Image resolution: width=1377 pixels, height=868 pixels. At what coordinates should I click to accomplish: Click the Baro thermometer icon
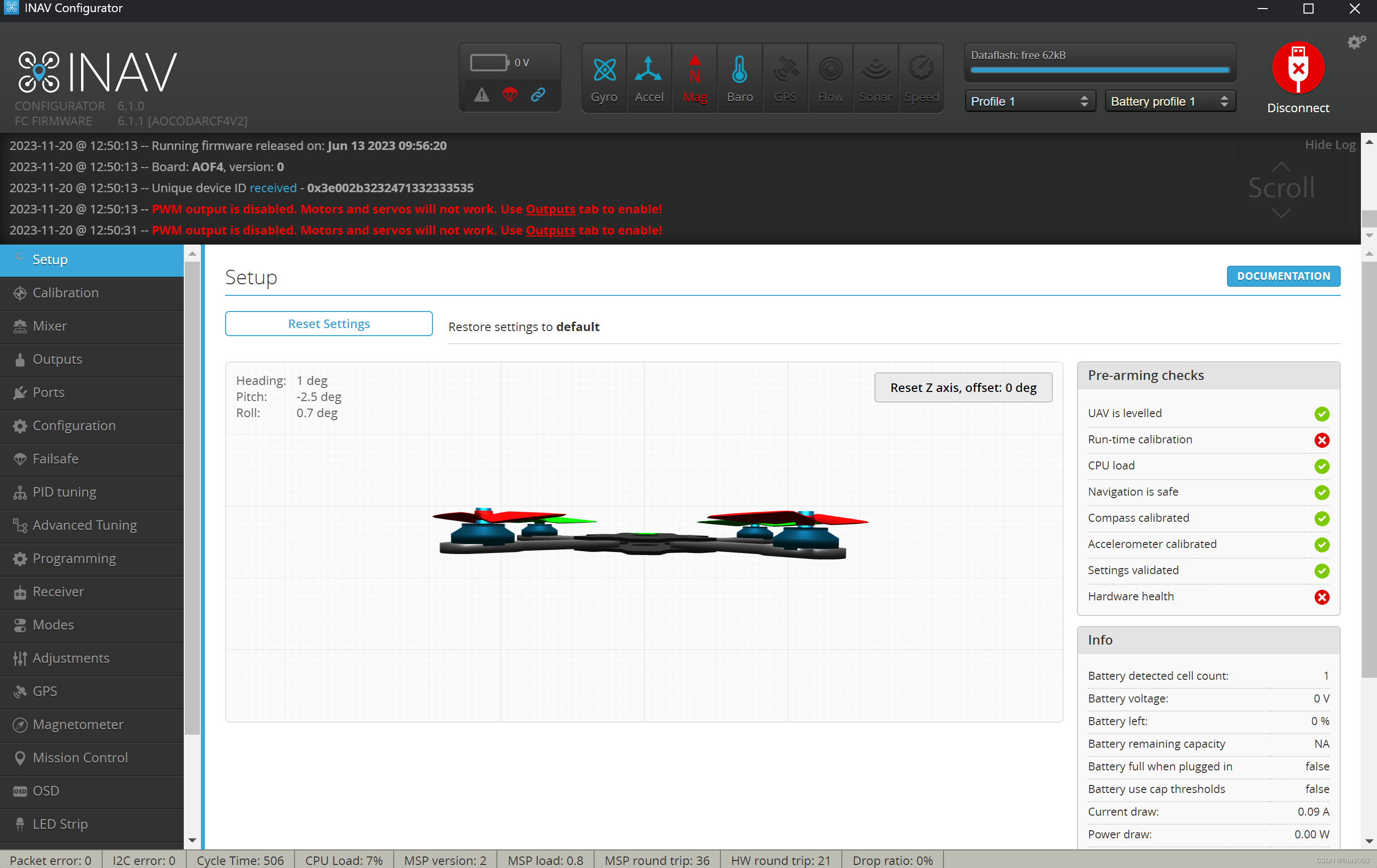pos(740,71)
